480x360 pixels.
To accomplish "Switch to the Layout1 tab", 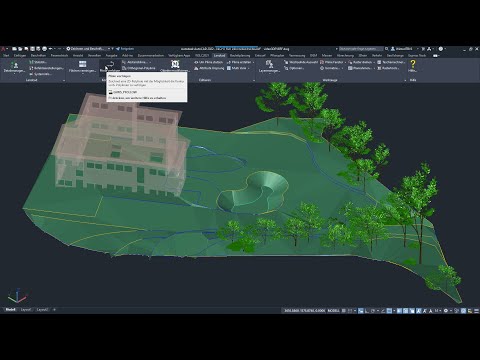I will [26, 310].
